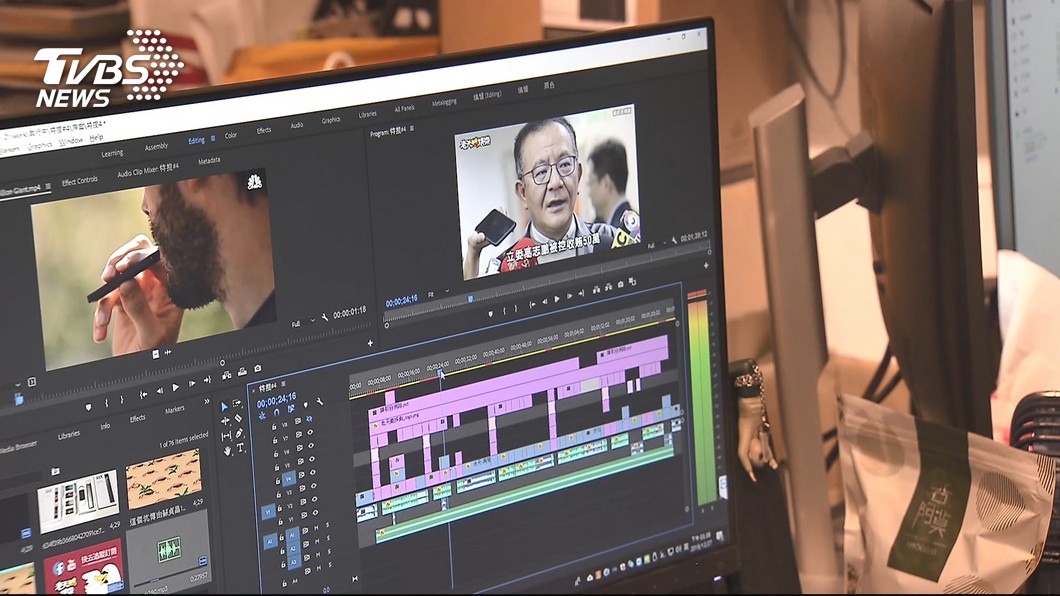Viewport: 1060px width, 596px height.
Task: Open the Help menu
Action: 97,137
